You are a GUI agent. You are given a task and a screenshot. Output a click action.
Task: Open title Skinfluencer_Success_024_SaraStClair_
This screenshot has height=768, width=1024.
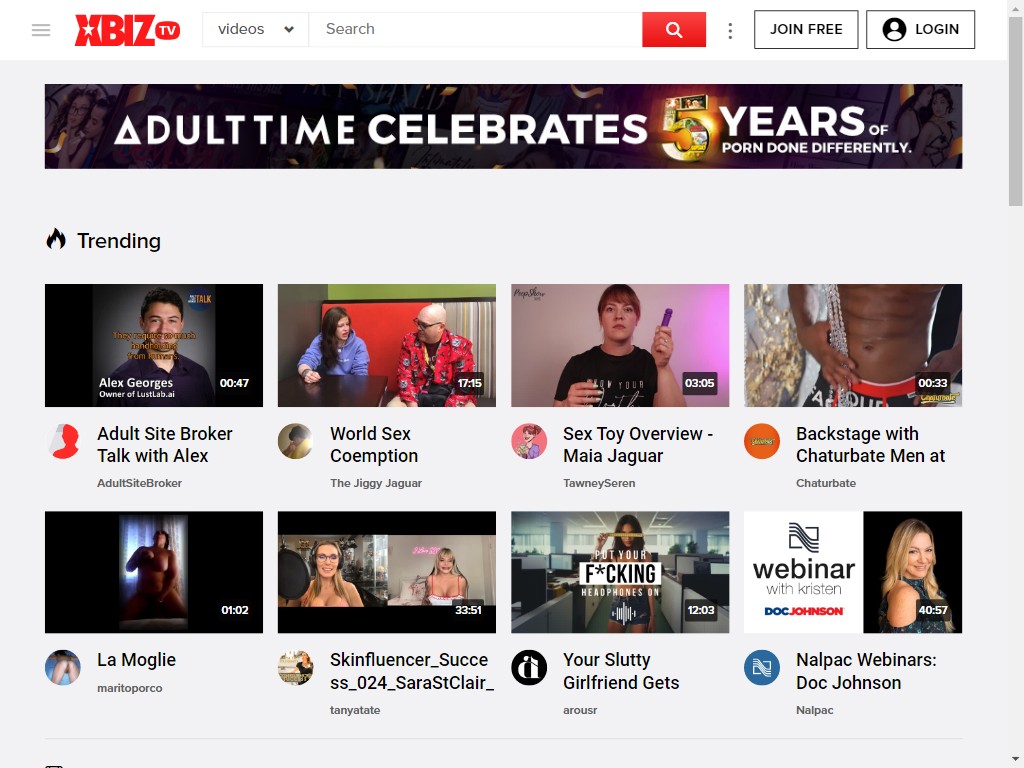coord(412,671)
